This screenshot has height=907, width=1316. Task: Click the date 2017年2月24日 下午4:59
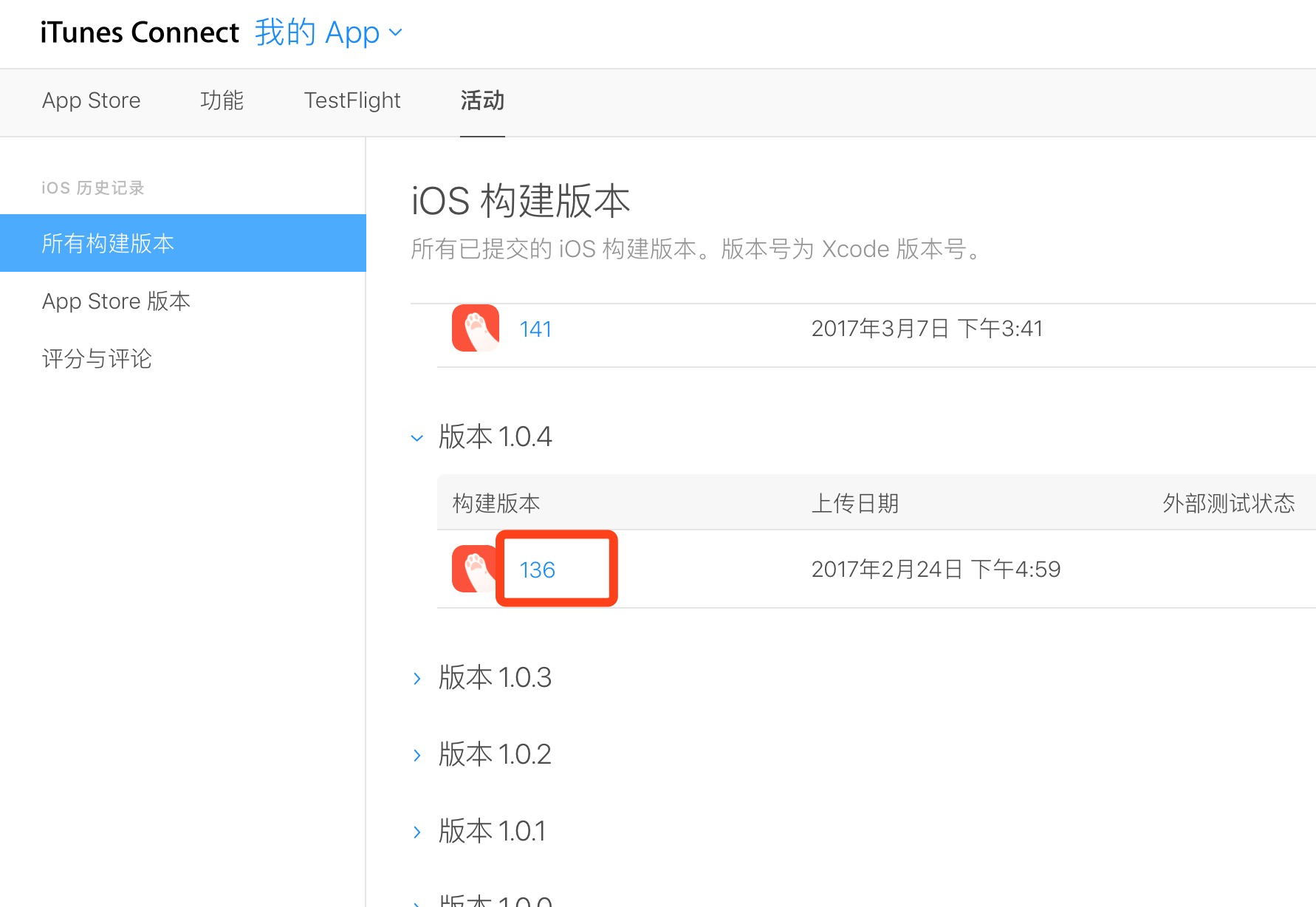(936, 569)
